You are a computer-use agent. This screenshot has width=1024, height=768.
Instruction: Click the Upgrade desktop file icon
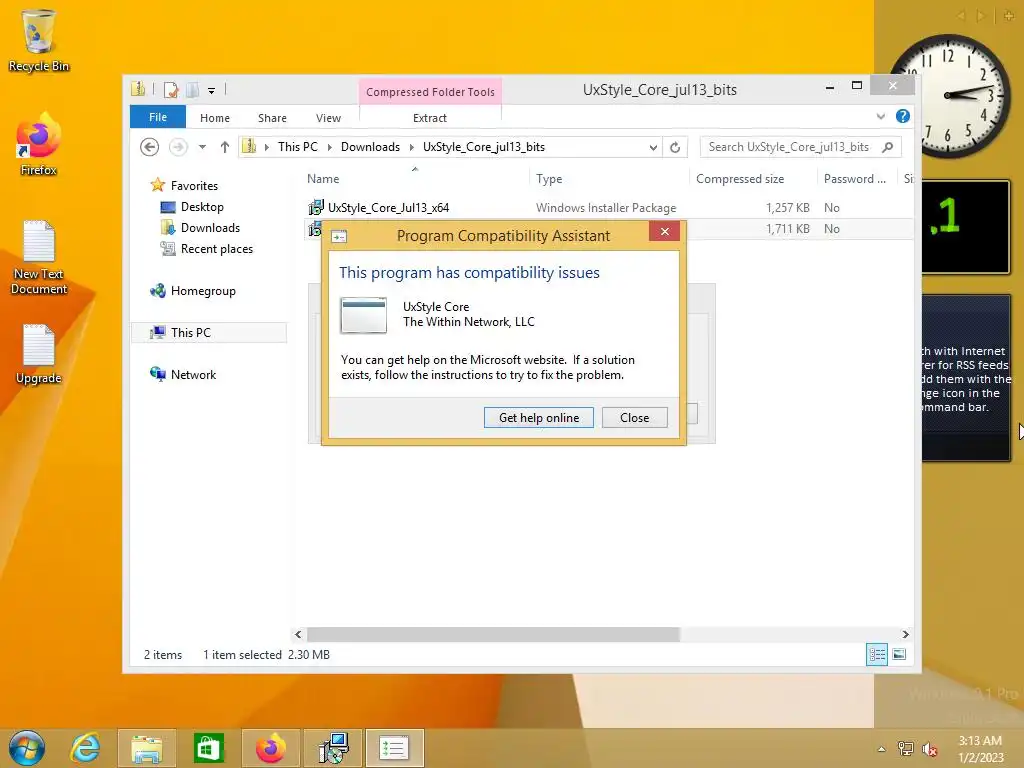[39, 354]
